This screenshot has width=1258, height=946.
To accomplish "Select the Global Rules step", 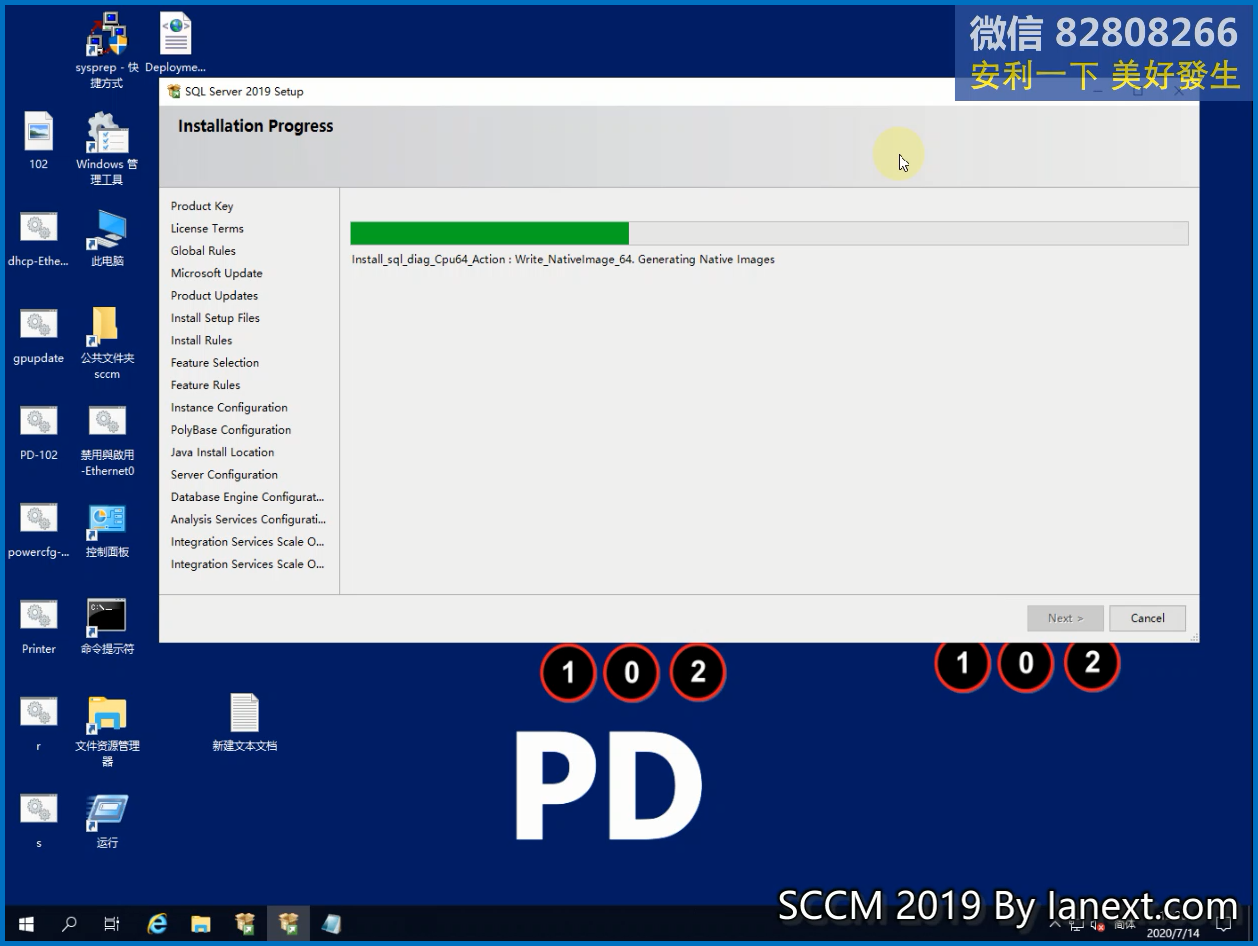I will 203,251.
